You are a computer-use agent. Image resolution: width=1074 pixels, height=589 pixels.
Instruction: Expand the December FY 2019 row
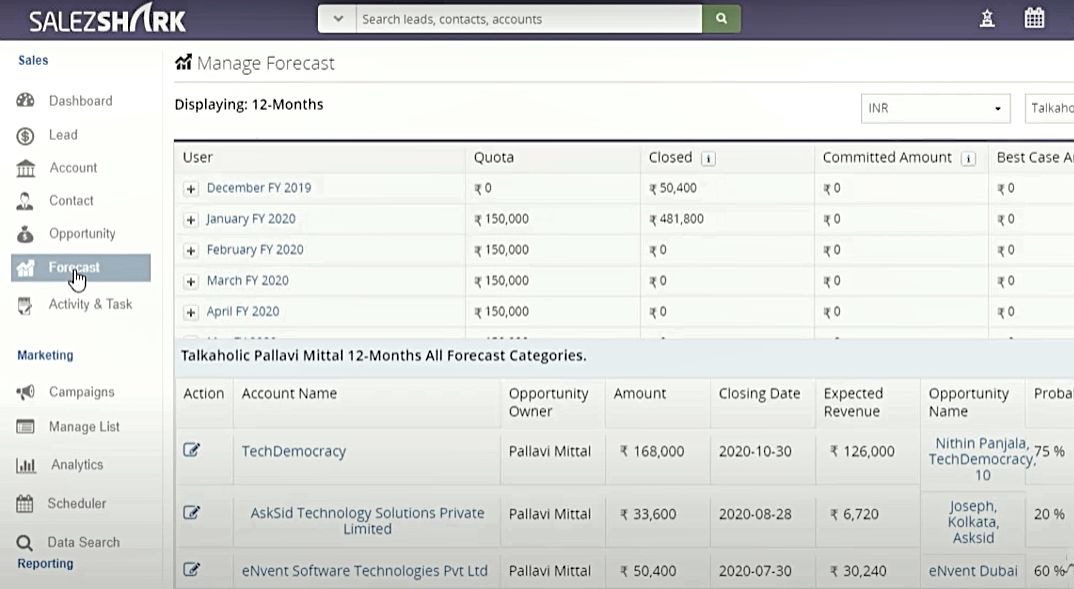[x=191, y=189]
